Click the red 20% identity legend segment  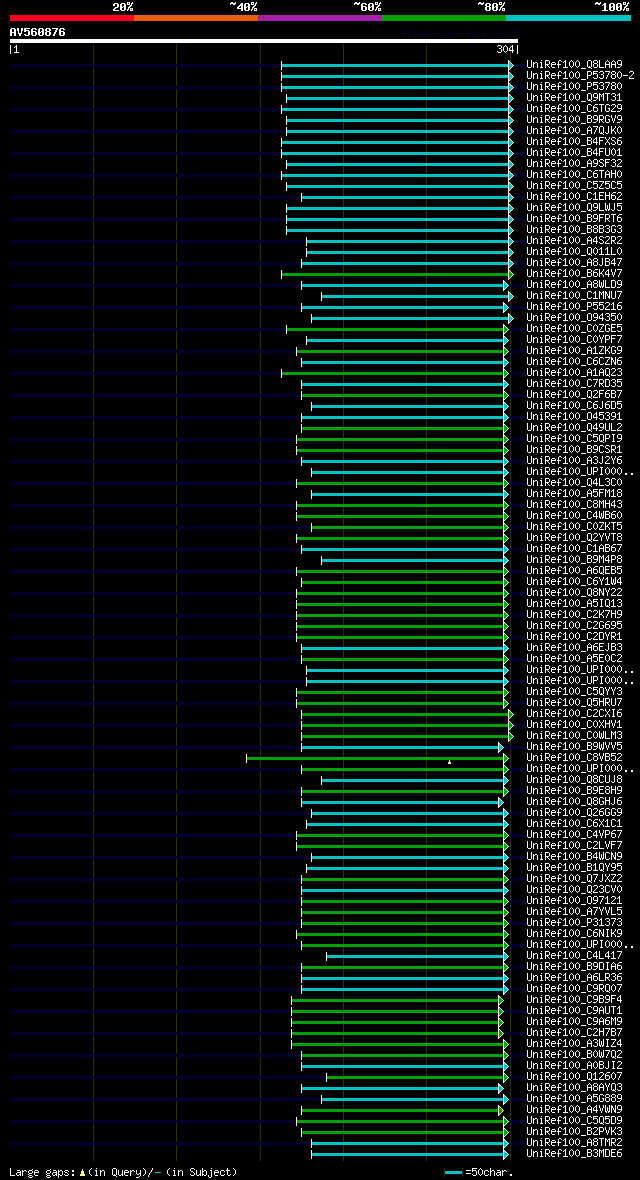point(72,17)
